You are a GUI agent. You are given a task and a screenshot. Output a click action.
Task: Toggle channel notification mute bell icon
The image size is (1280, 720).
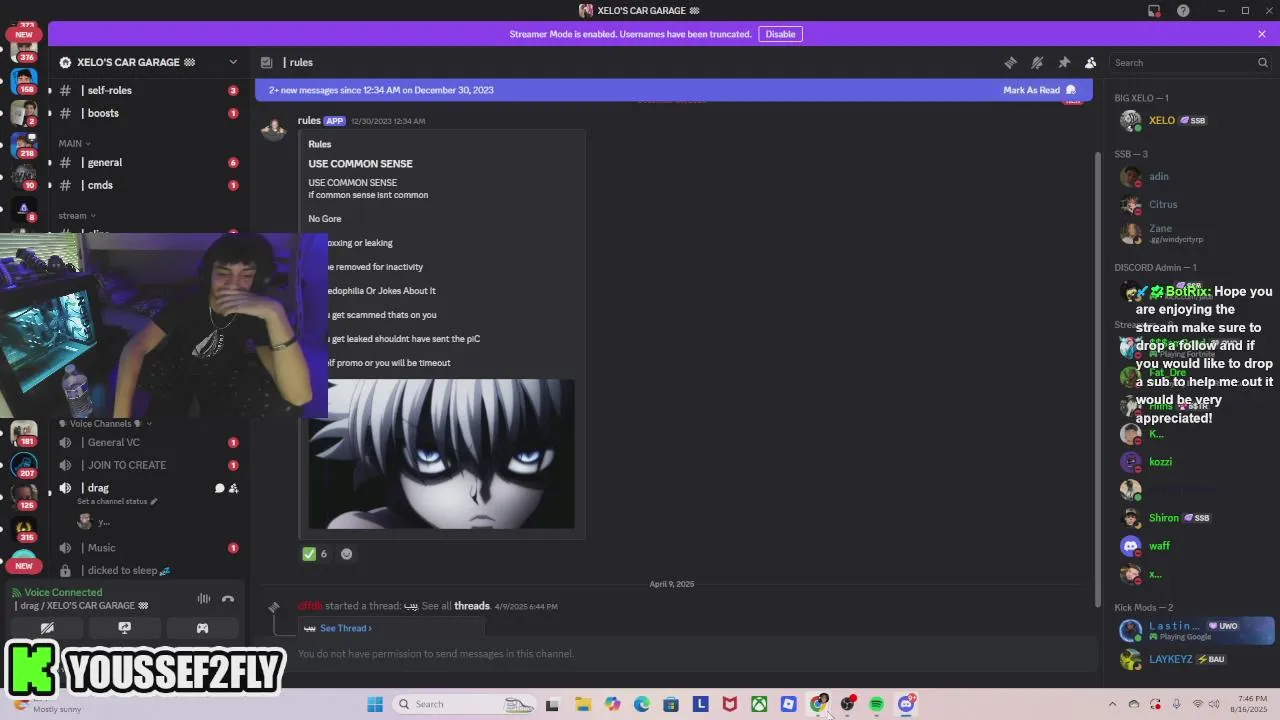(x=1037, y=62)
